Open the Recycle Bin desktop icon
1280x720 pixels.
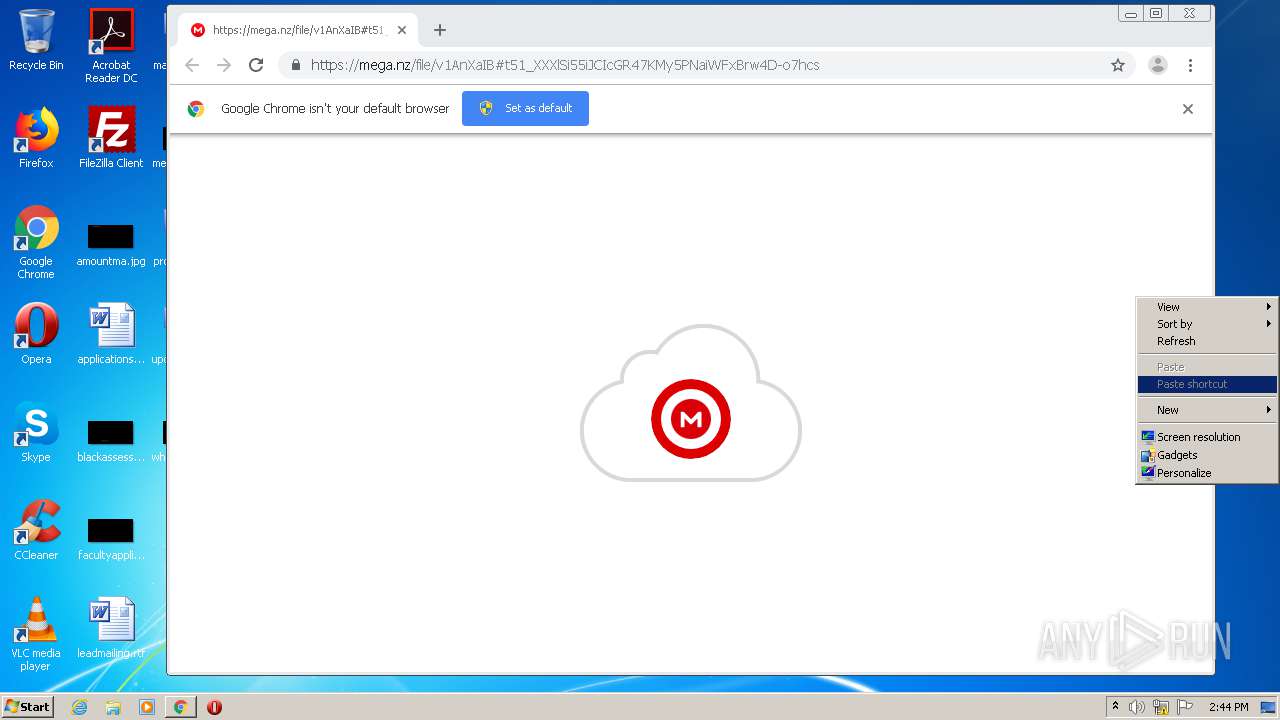36,40
